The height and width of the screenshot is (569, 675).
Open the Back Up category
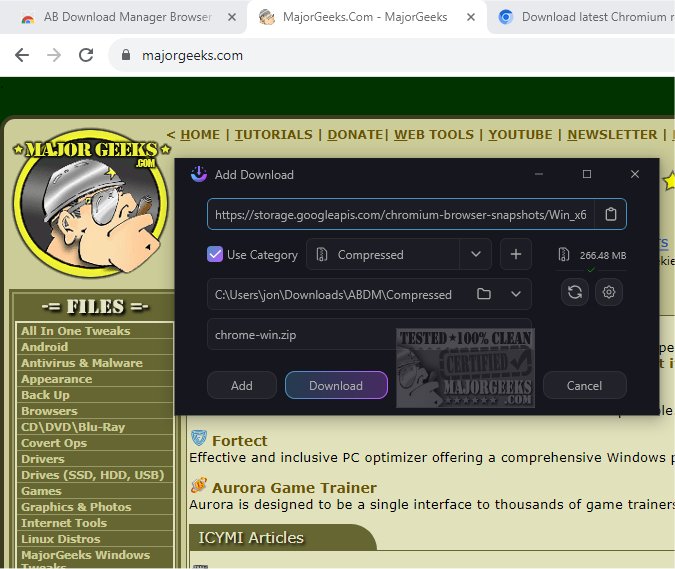coord(45,395)
